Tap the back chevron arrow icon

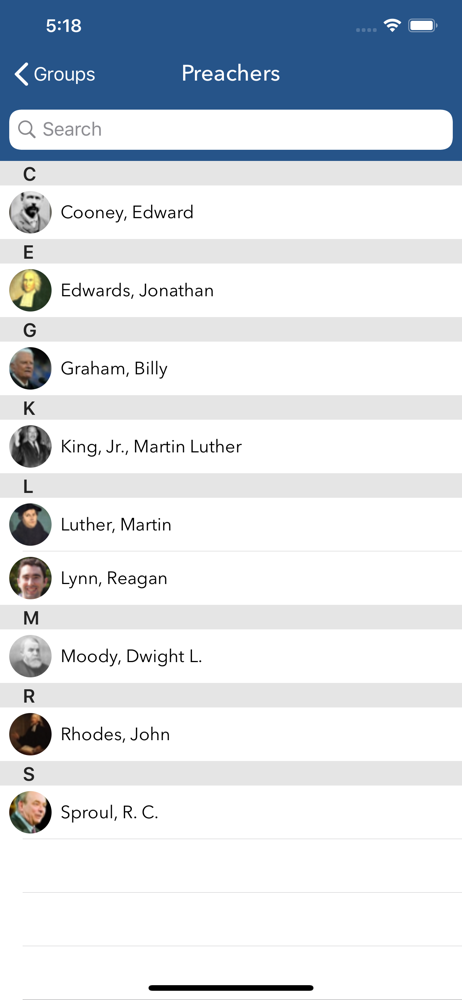click(x=22, y=74)
